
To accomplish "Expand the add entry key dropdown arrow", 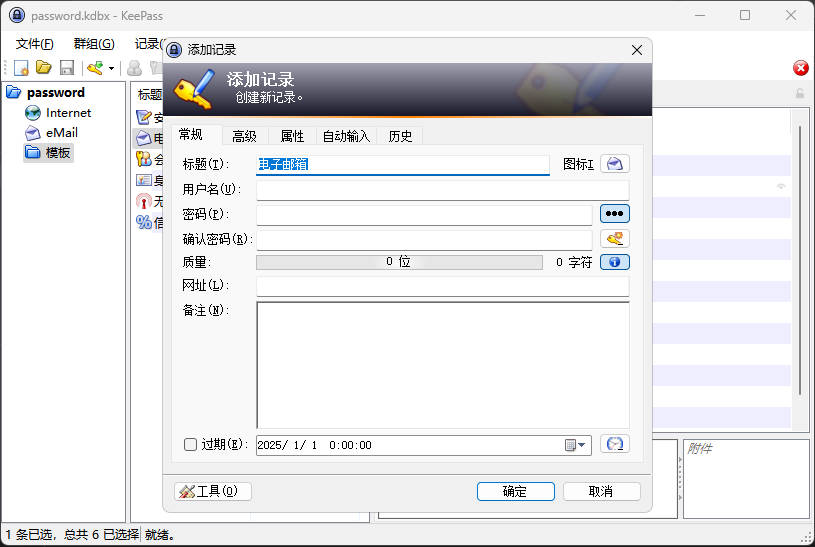I will pos(111,69).
